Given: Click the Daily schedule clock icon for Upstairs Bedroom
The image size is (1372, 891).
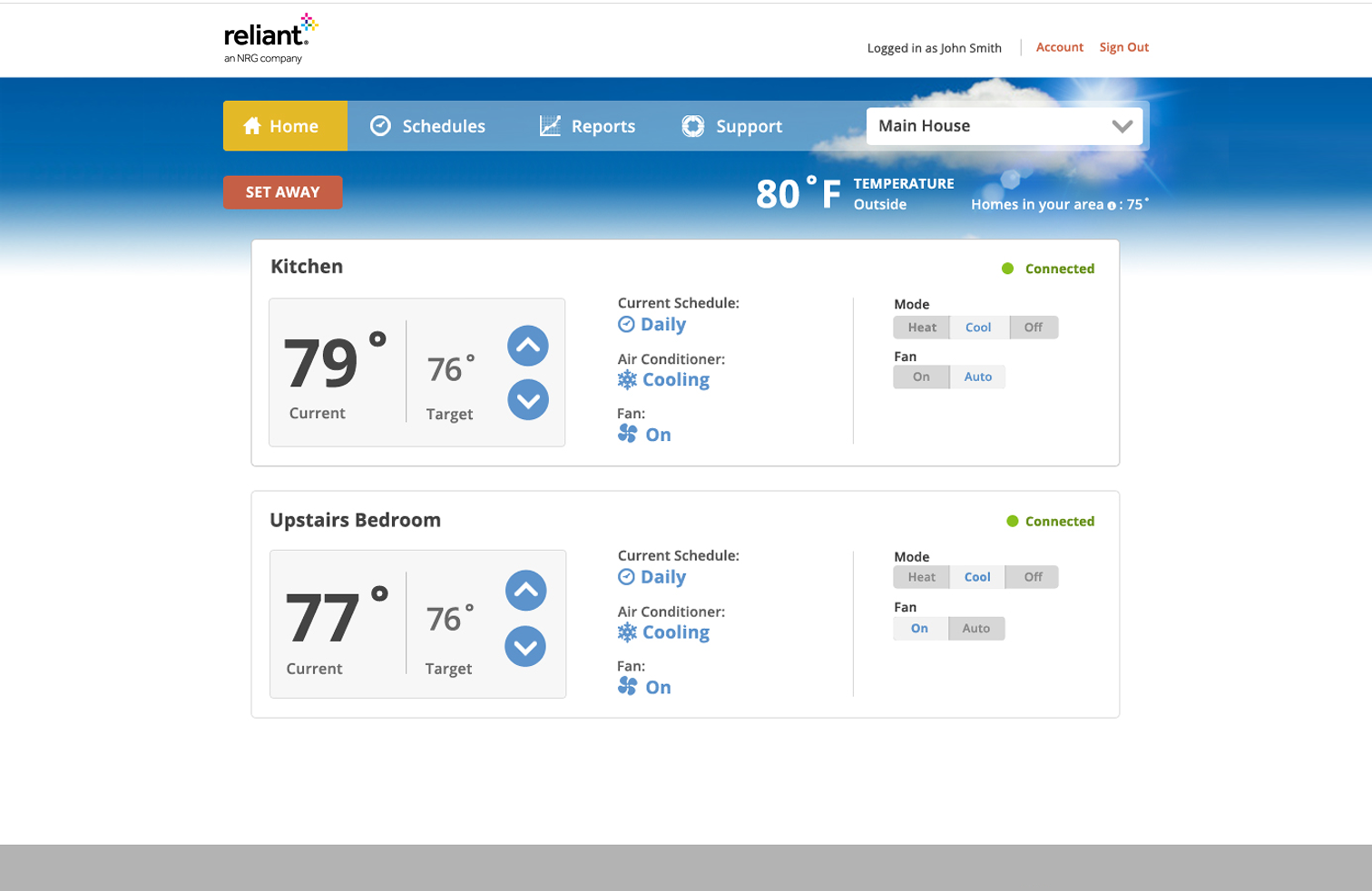Looking at the screenshot, I should (x=627, y=577).
